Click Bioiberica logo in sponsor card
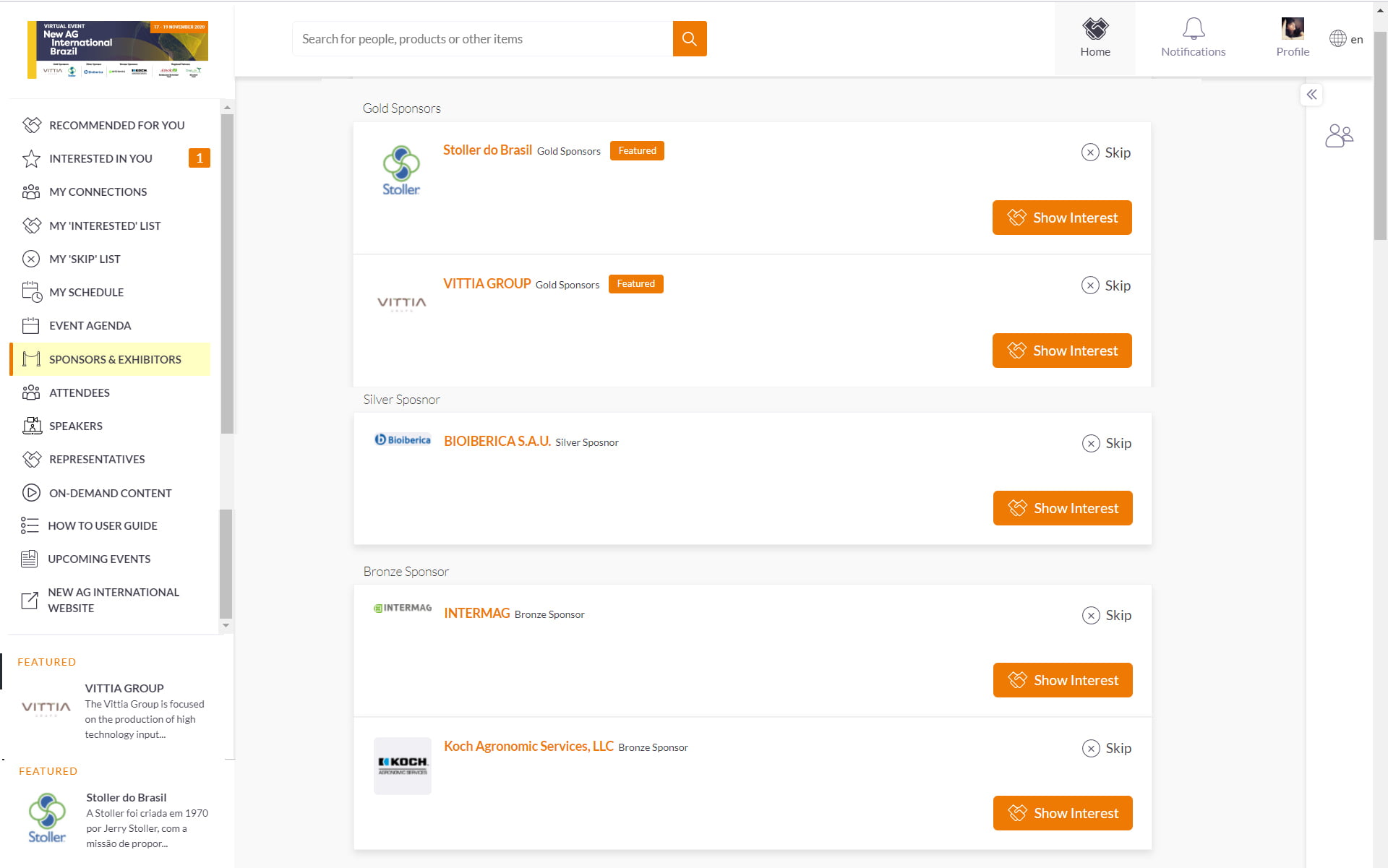This screenshot has width=1388, height=868. (403, 439)
